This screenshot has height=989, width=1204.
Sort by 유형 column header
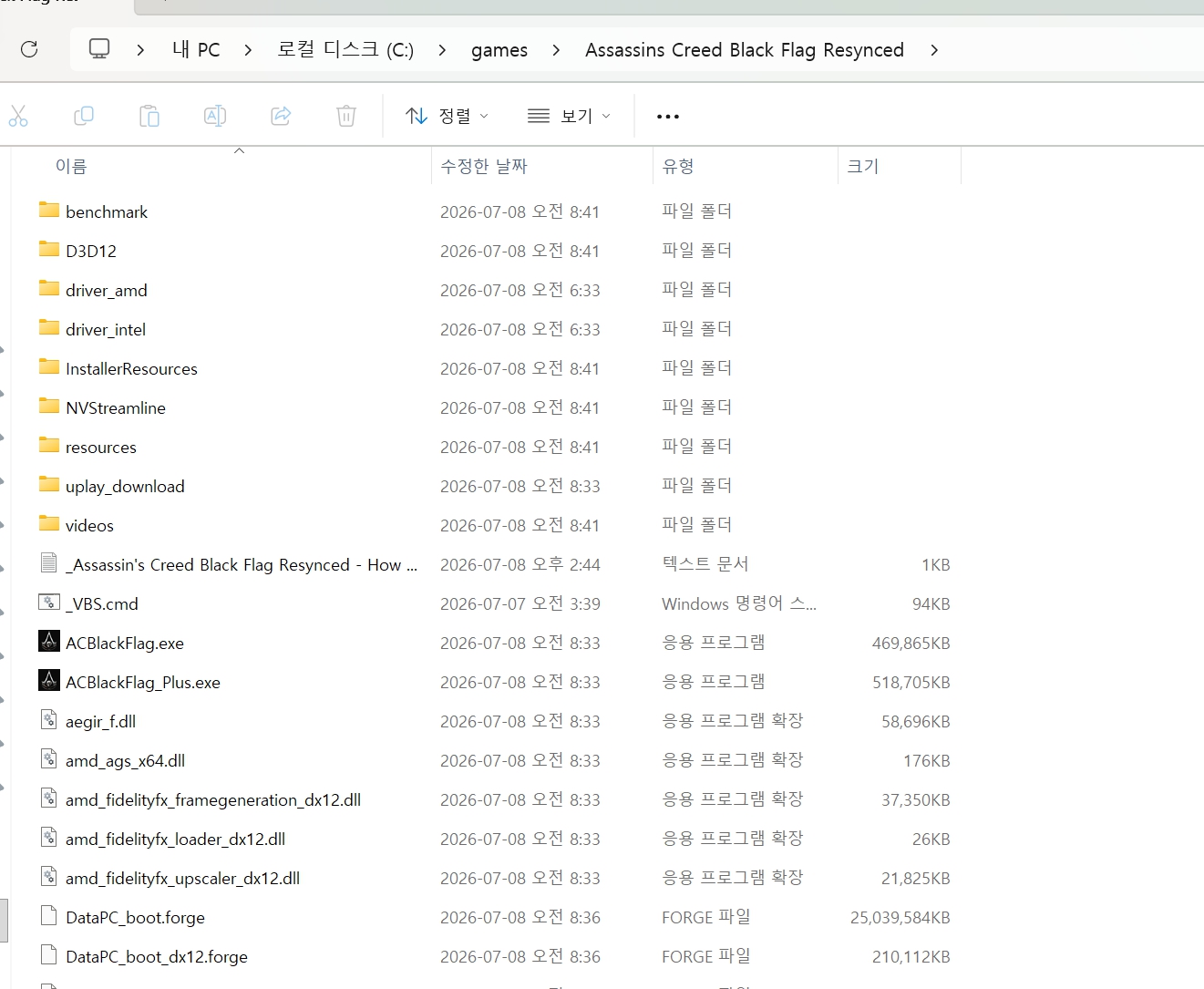(678, 166)
